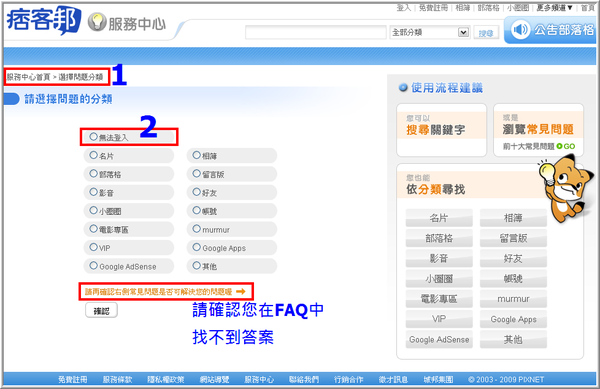Image resolution: width=600 pixels, height=389 pixels.
Task: Select the 好友 radio option
Action: [x=197, y=192]
